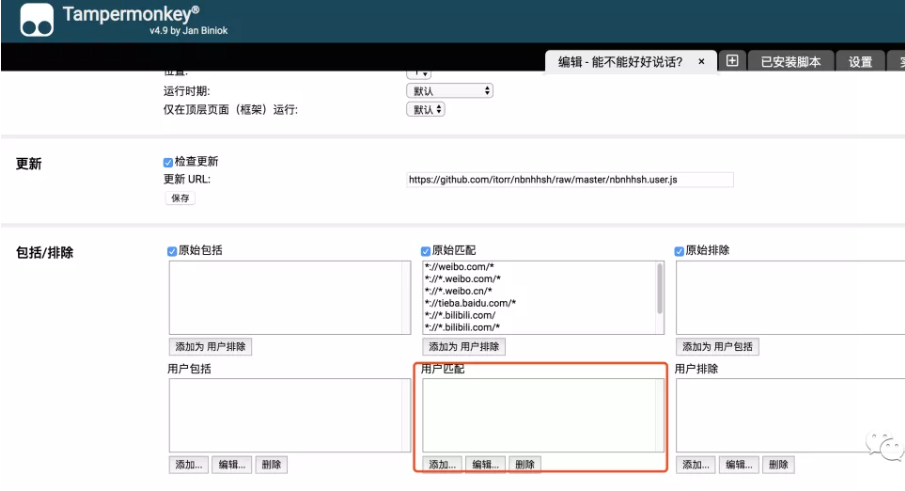The image size is (905, 491).
Task: Switch to the 已安装脚本 tab
Action: pyautogui.click(x=791, y=62)
